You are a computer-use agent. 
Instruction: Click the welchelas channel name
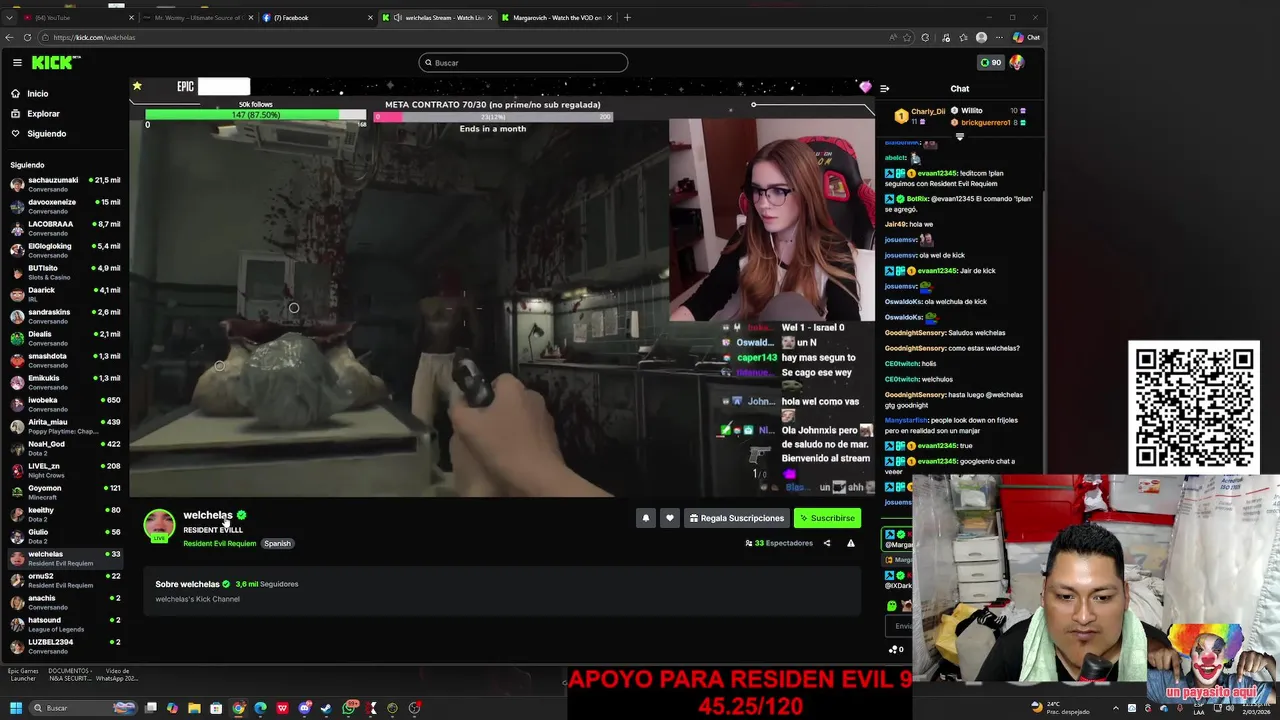(207, 515)
